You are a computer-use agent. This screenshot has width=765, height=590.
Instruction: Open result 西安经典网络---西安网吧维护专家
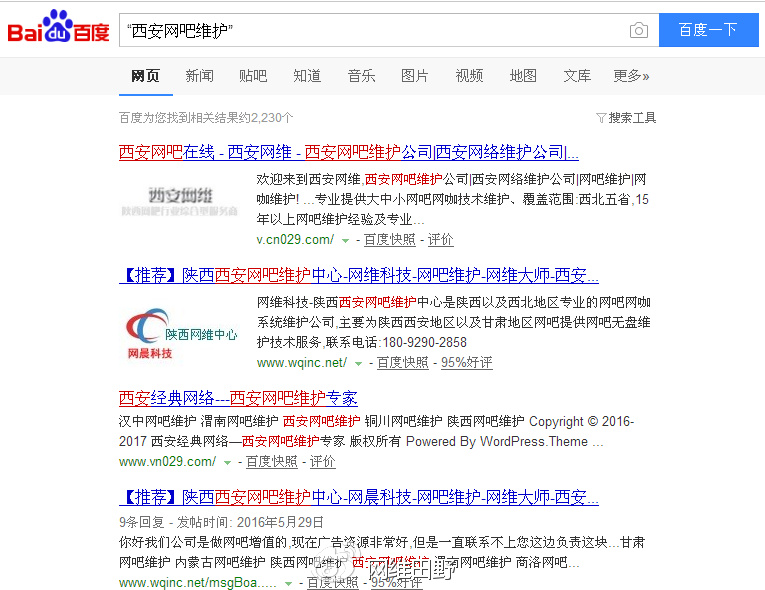coord(238,398)
